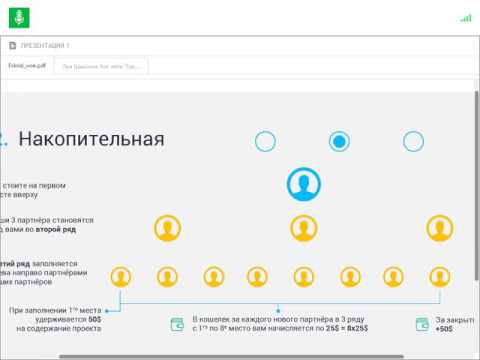Open the ПРЕЗЕНТАЦИЯ 1 panel title
The height and width of the screenshot is (360, 480).
[x=45, y=45]
